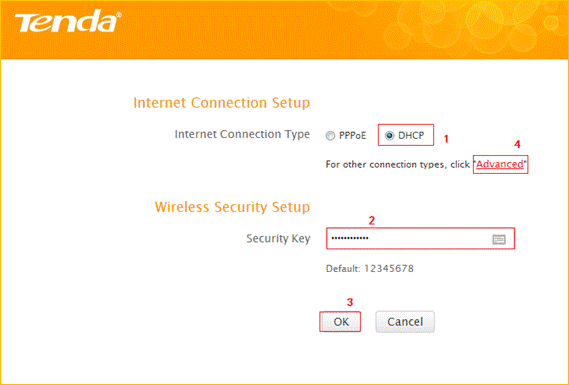Screen dimensions: 569x385
Task: Click the Security Key label text
Action: (x=278, y=238)
